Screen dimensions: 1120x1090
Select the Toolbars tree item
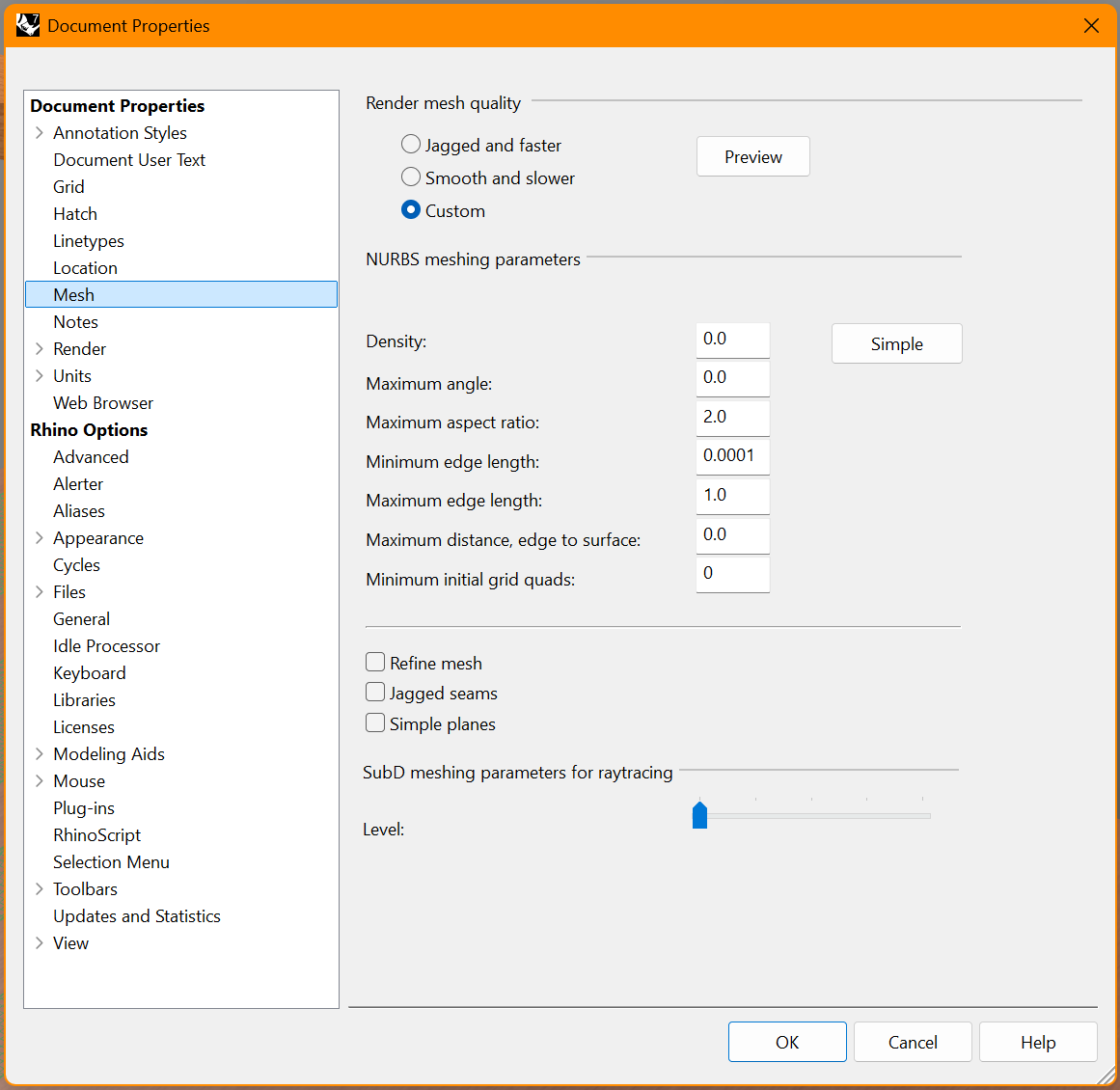85,889
